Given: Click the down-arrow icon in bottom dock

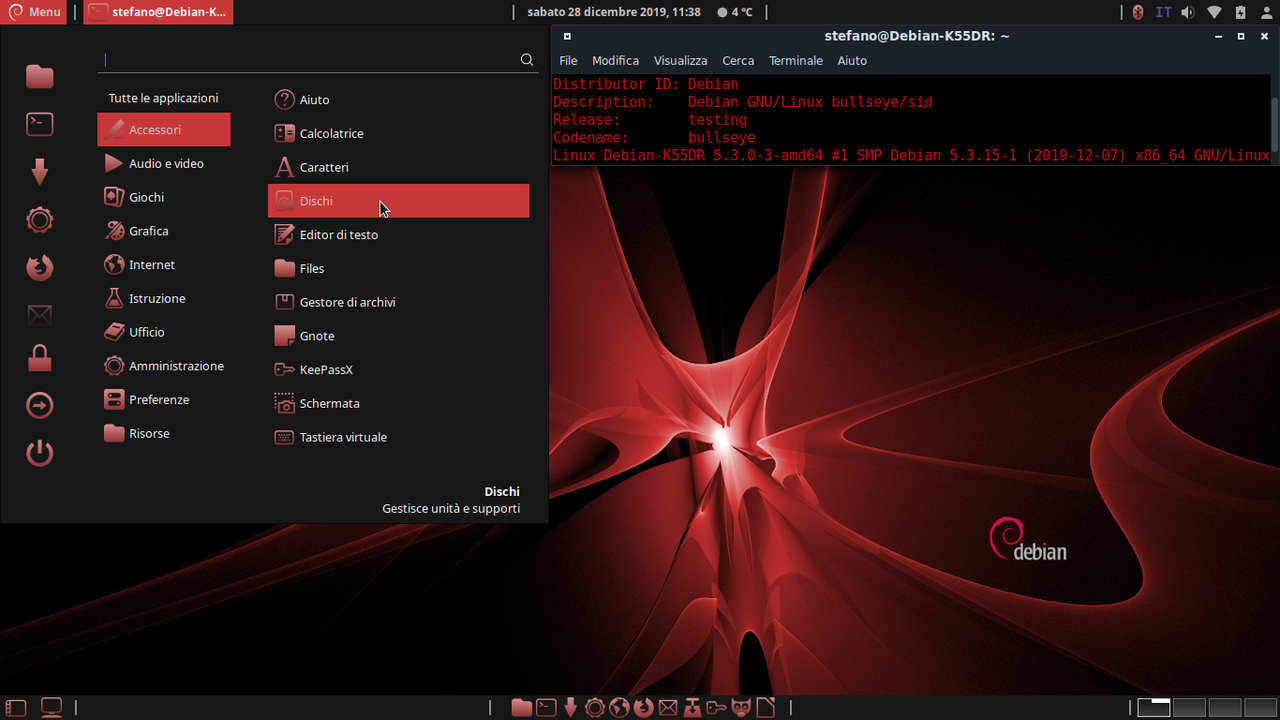Looking at the screenshot, I should coord(570,707).
